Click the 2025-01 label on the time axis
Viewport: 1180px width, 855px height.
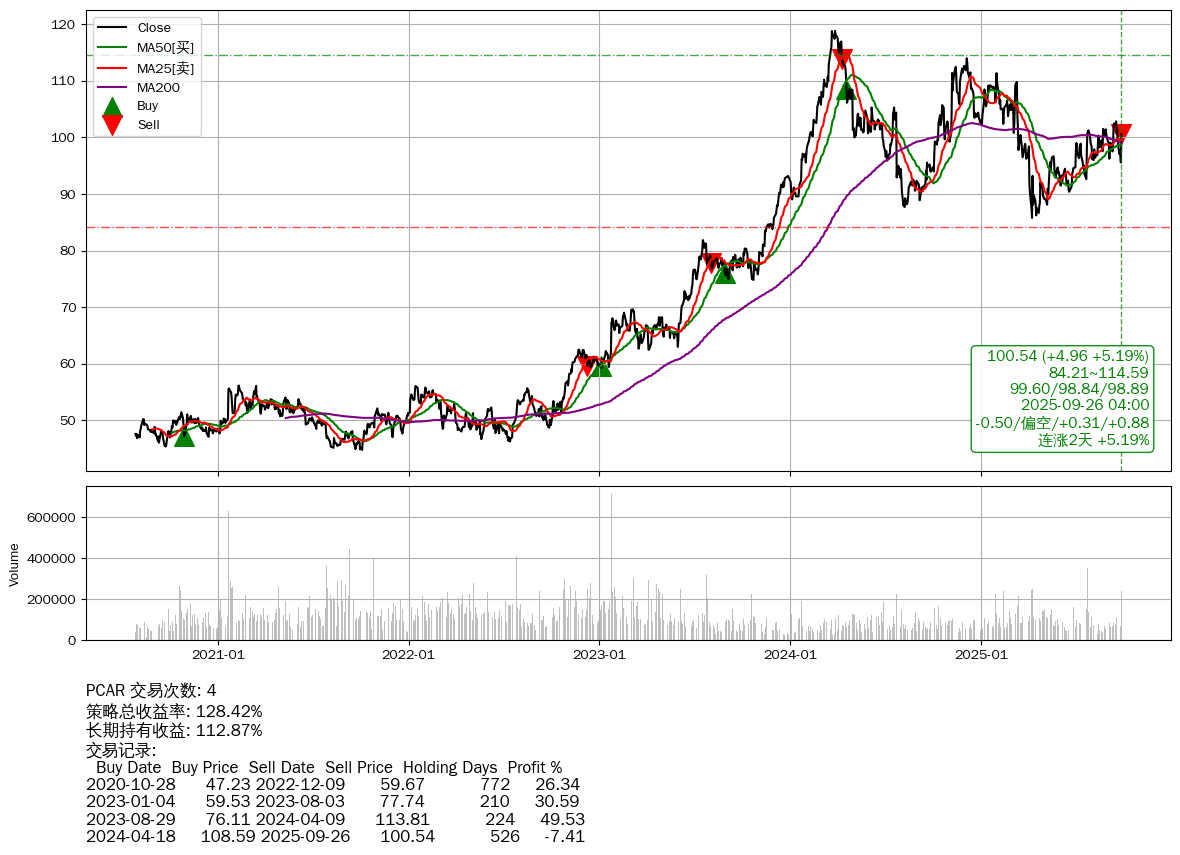[981, 655]
